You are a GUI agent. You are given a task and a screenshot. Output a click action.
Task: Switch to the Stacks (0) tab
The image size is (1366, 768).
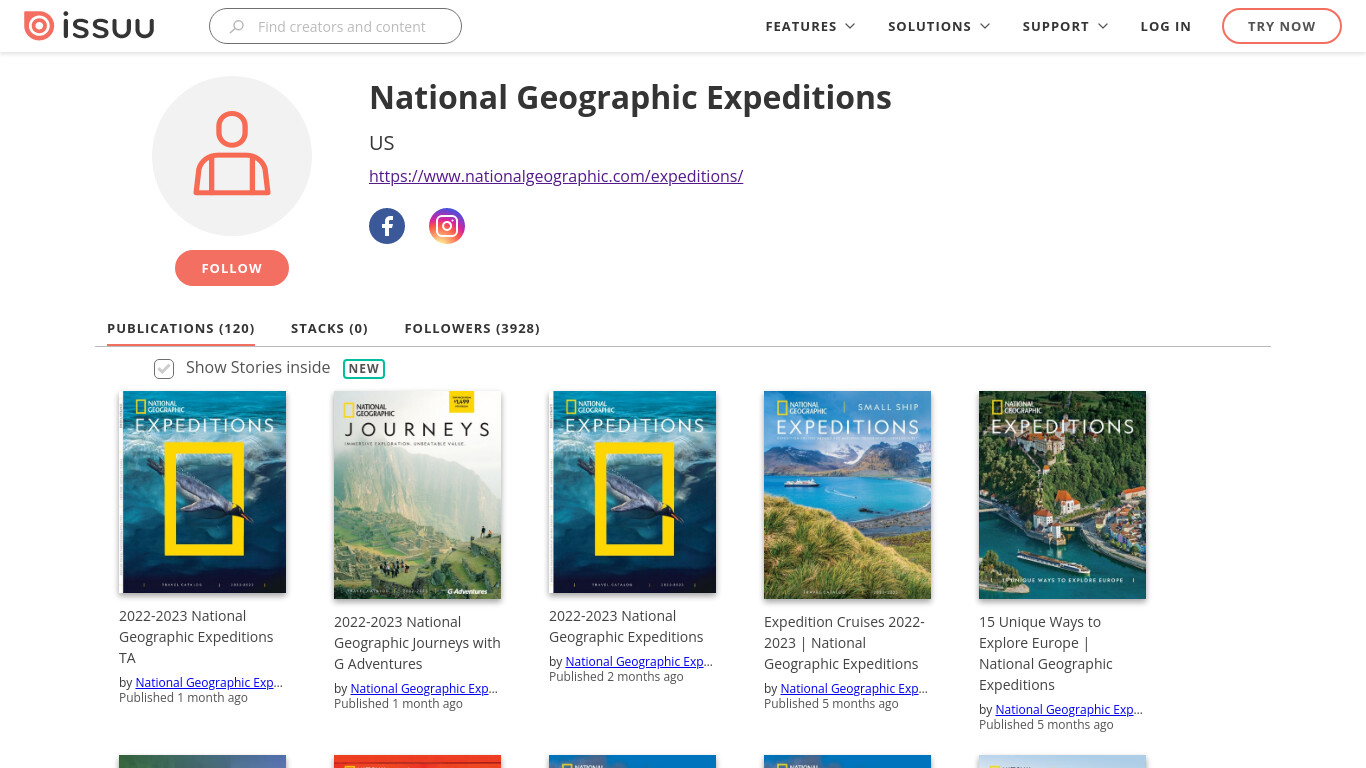point(330,328)
